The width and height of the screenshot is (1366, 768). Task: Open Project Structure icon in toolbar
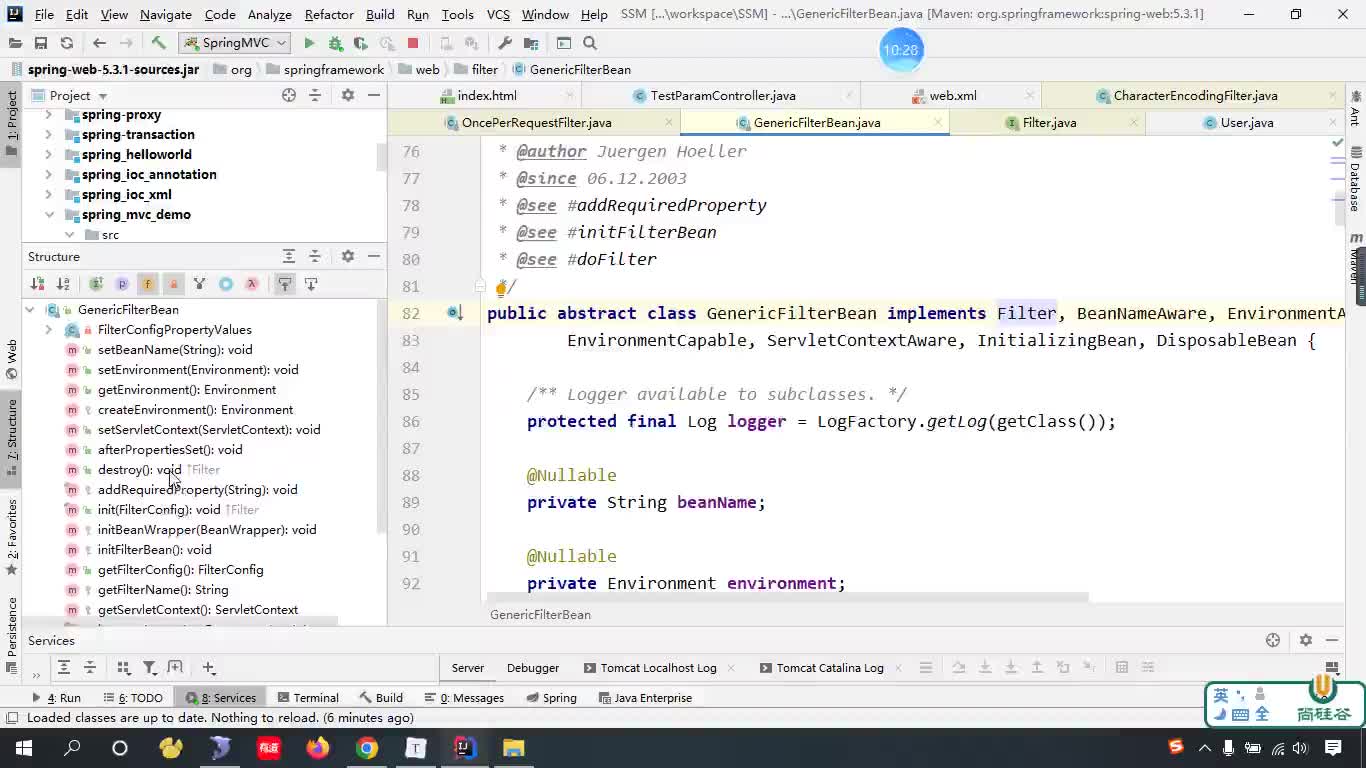coord(531,43)
